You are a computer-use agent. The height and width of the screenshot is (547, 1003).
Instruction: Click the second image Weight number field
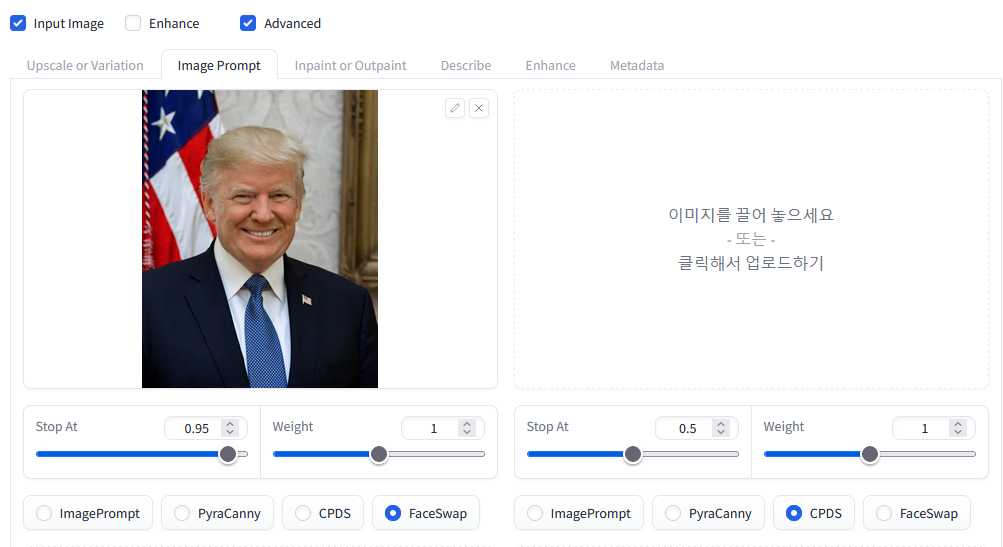tap(934, 428)
